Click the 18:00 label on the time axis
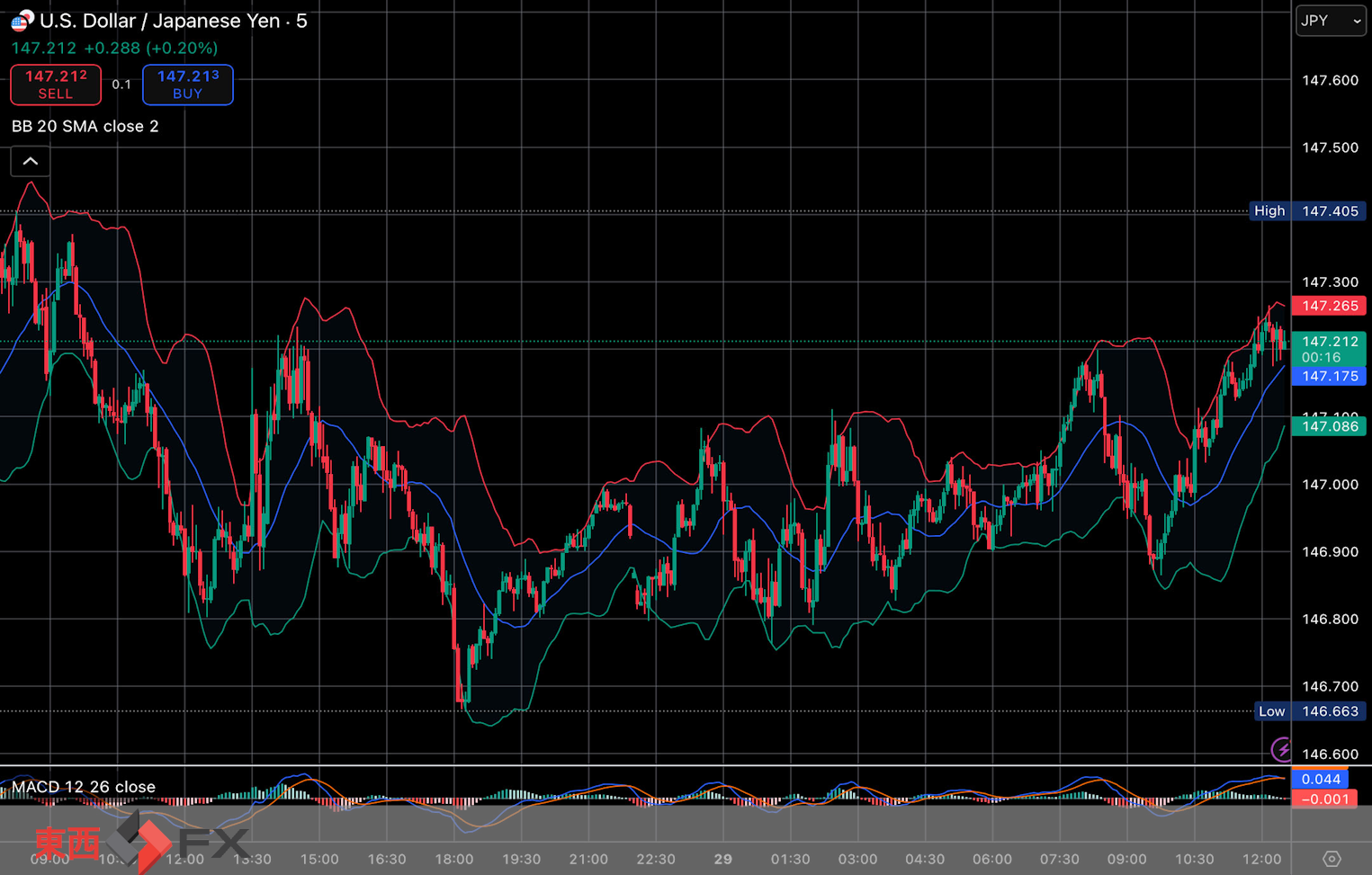 453,859
